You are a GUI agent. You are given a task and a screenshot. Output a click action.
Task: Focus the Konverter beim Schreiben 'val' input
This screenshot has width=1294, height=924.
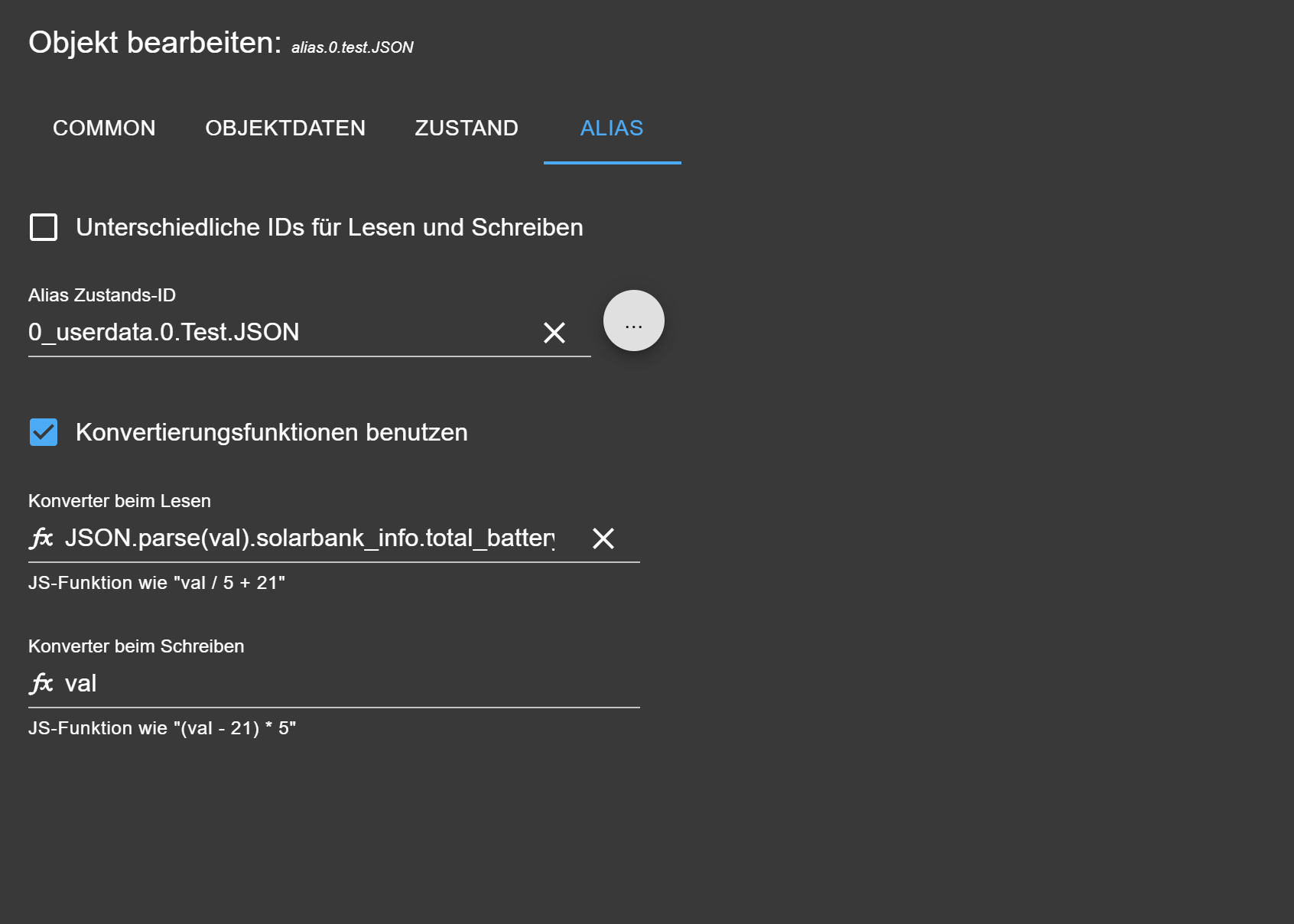(x=344, y=683)
